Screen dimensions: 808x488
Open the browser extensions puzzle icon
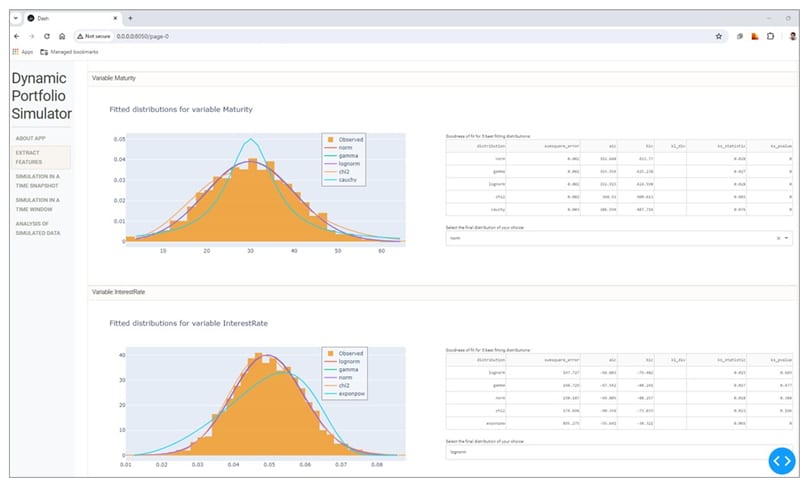[x=770, y=35]
